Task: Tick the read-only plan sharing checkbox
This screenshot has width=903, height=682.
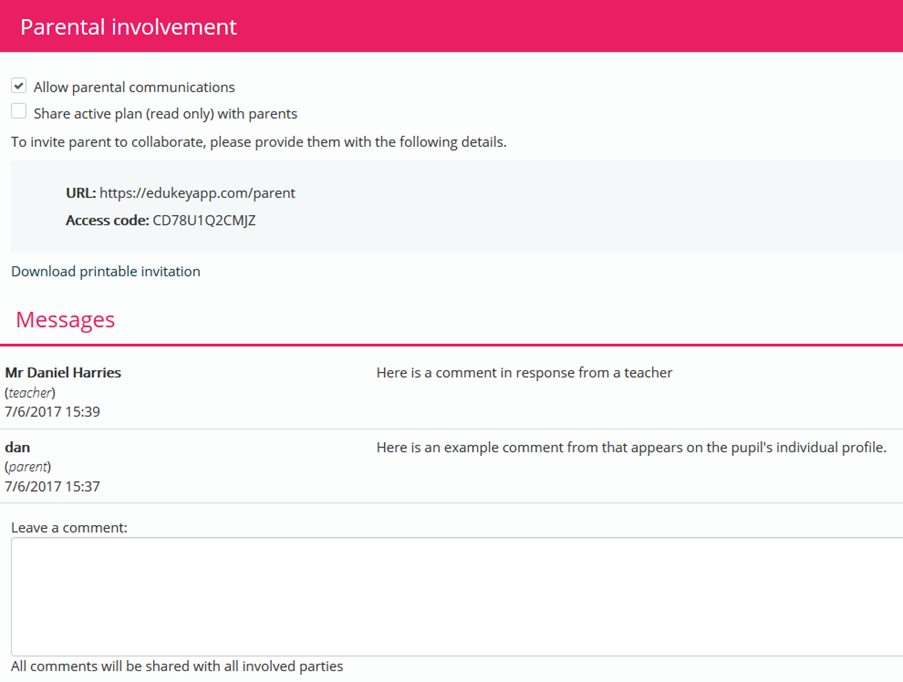Action: pyautogui.click(x=18, y=111)
